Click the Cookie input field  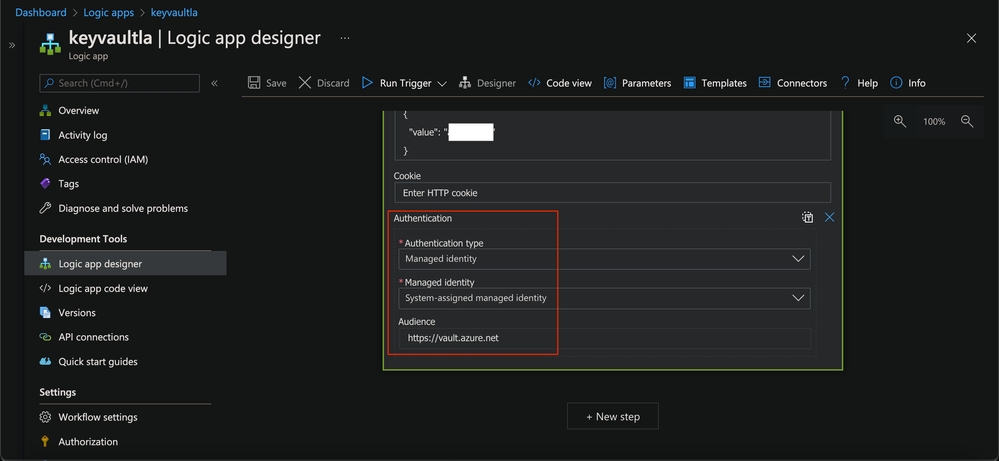pos(612,193)
